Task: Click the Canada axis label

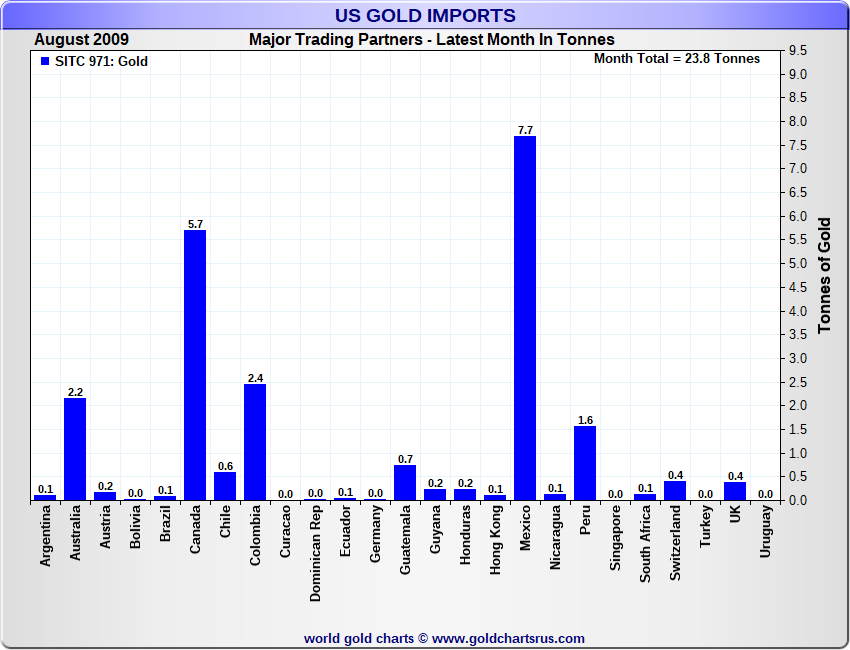Action: (x=195, y=529)
